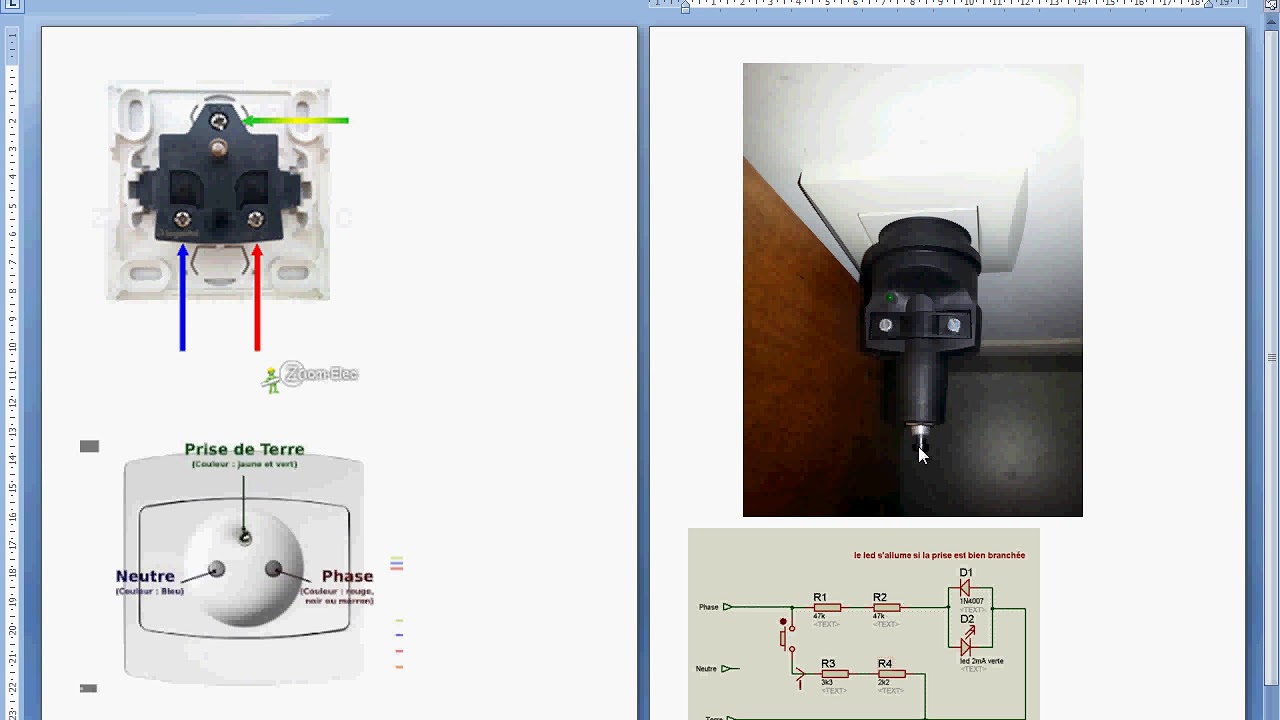Click resistor label R3 in the schematic
The height and width of the screenshot is (720, 1280).
coord(828,664)
